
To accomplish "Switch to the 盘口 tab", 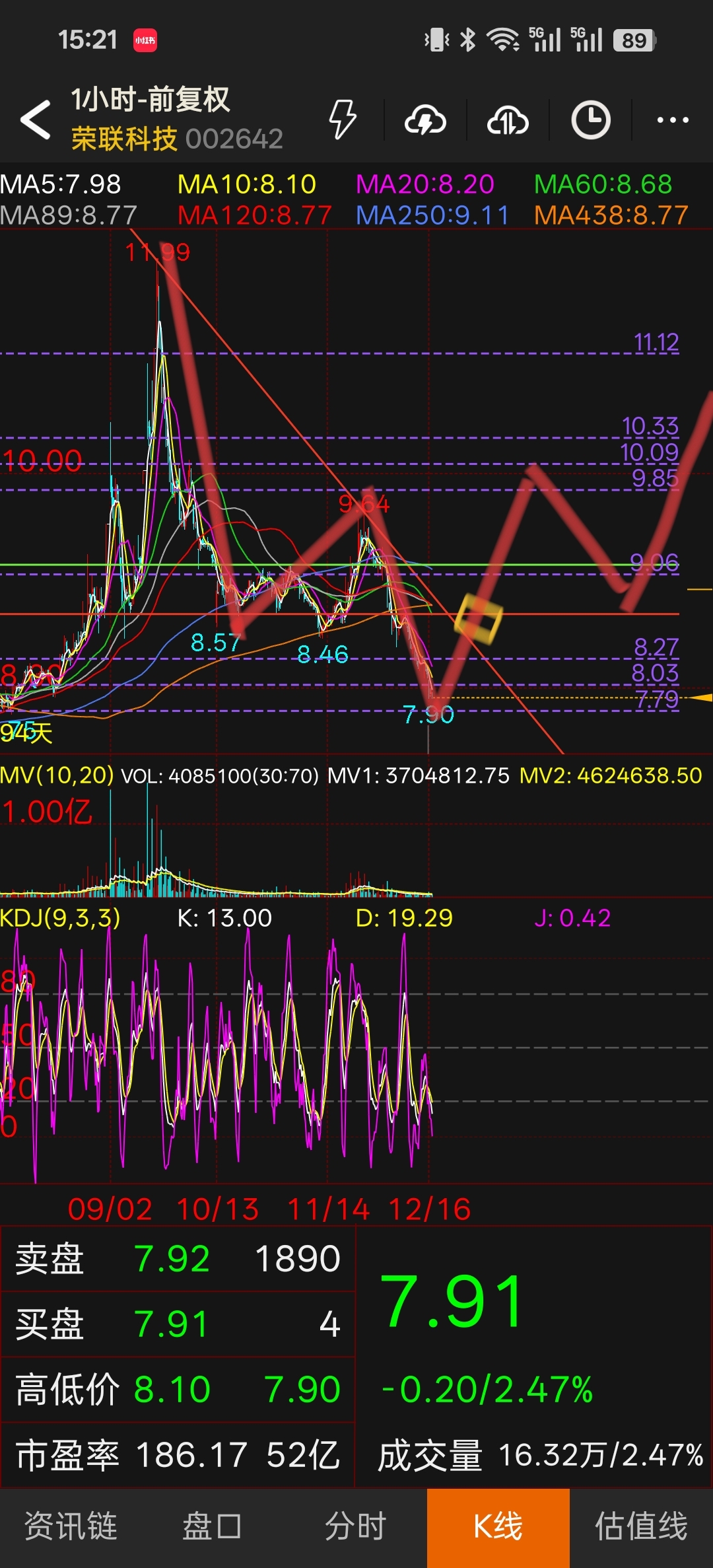I will point(213,1526).
